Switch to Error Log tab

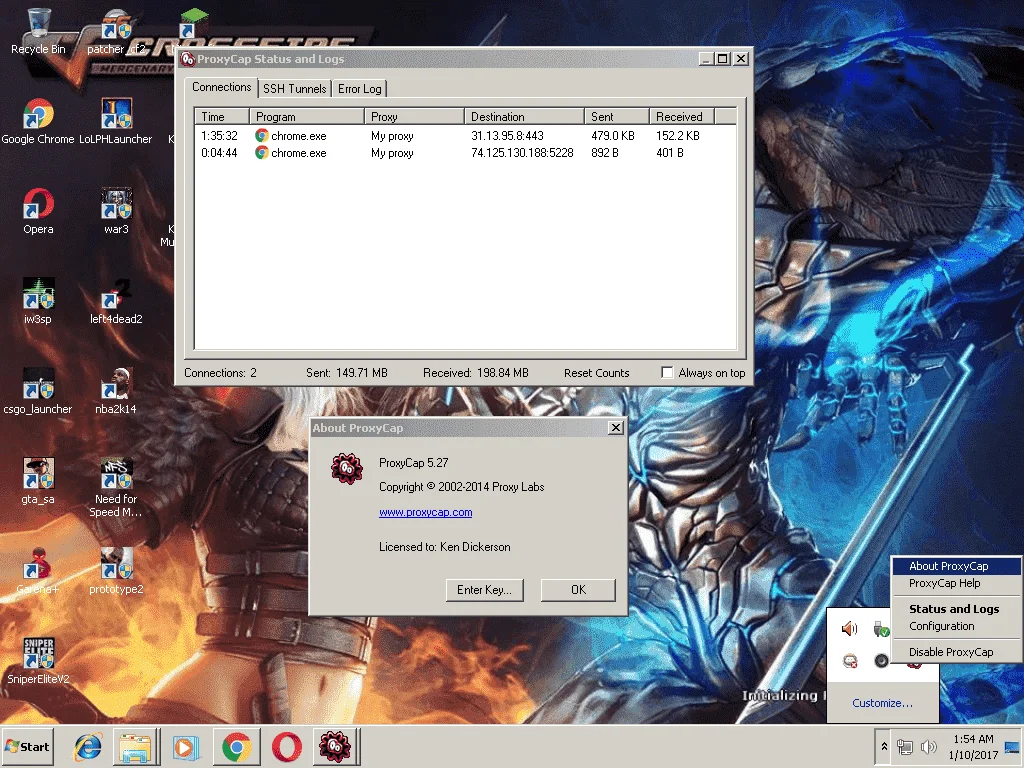point(359,89)
